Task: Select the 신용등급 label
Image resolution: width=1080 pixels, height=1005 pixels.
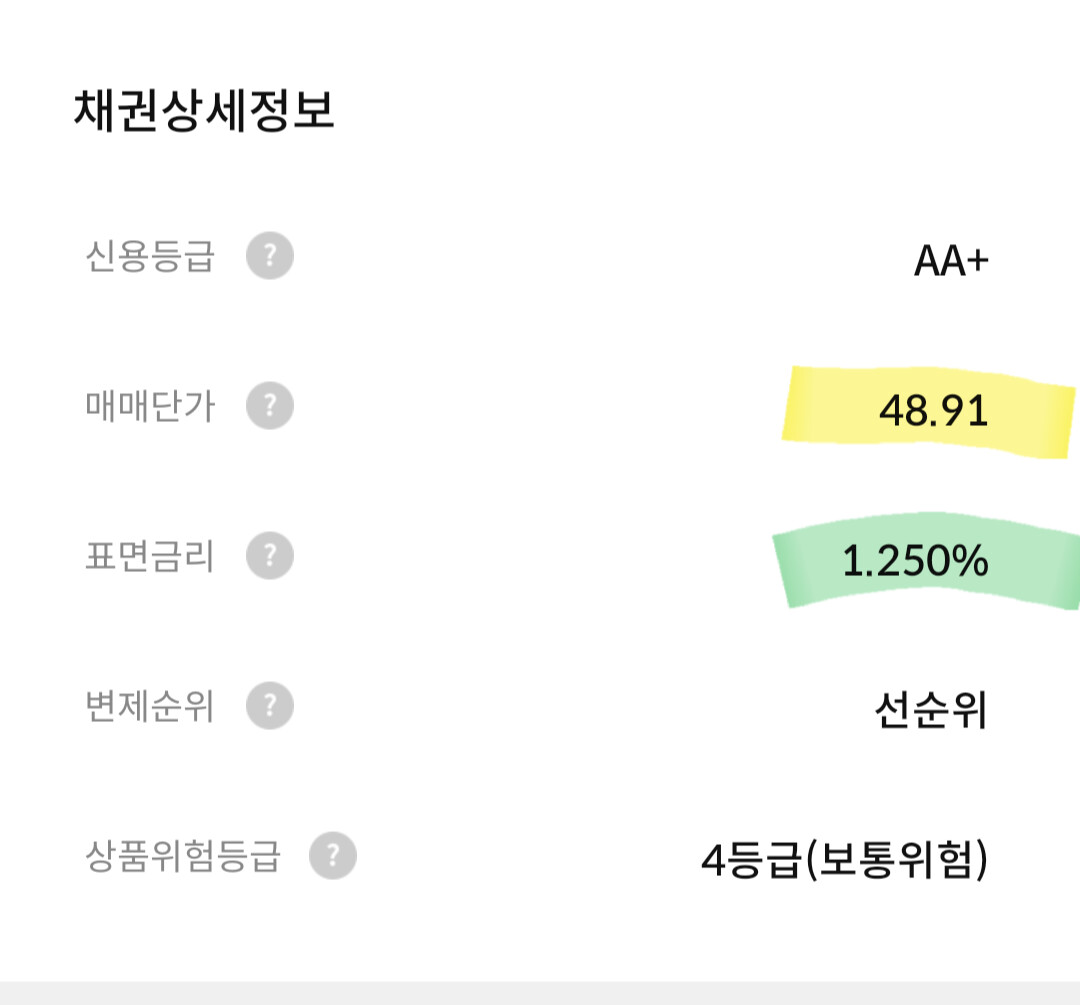Action: pyautogui.click(x=150, y=256)
